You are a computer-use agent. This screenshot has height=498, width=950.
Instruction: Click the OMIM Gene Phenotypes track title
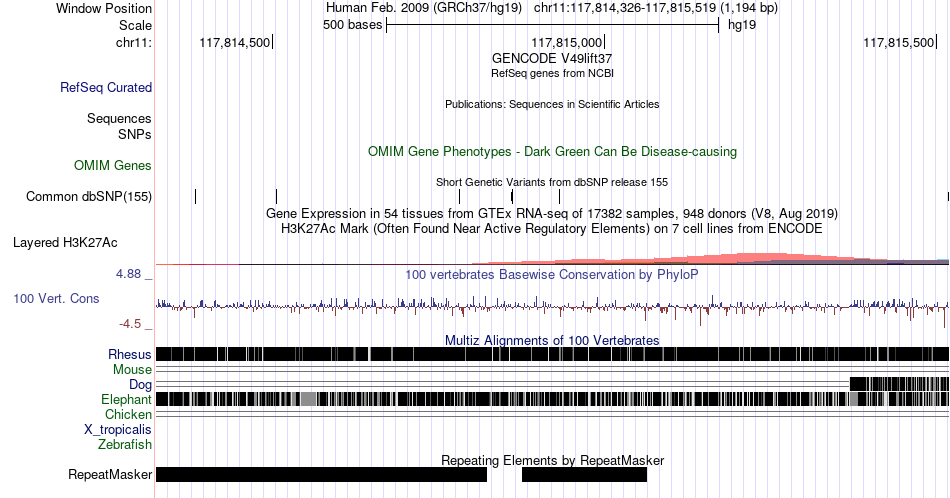552,151
